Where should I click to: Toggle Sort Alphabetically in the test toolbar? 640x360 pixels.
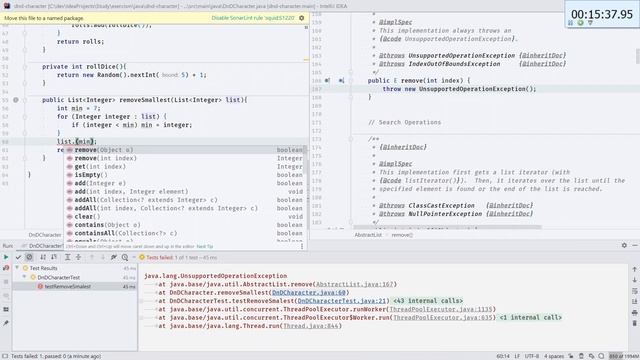point(43,257)
